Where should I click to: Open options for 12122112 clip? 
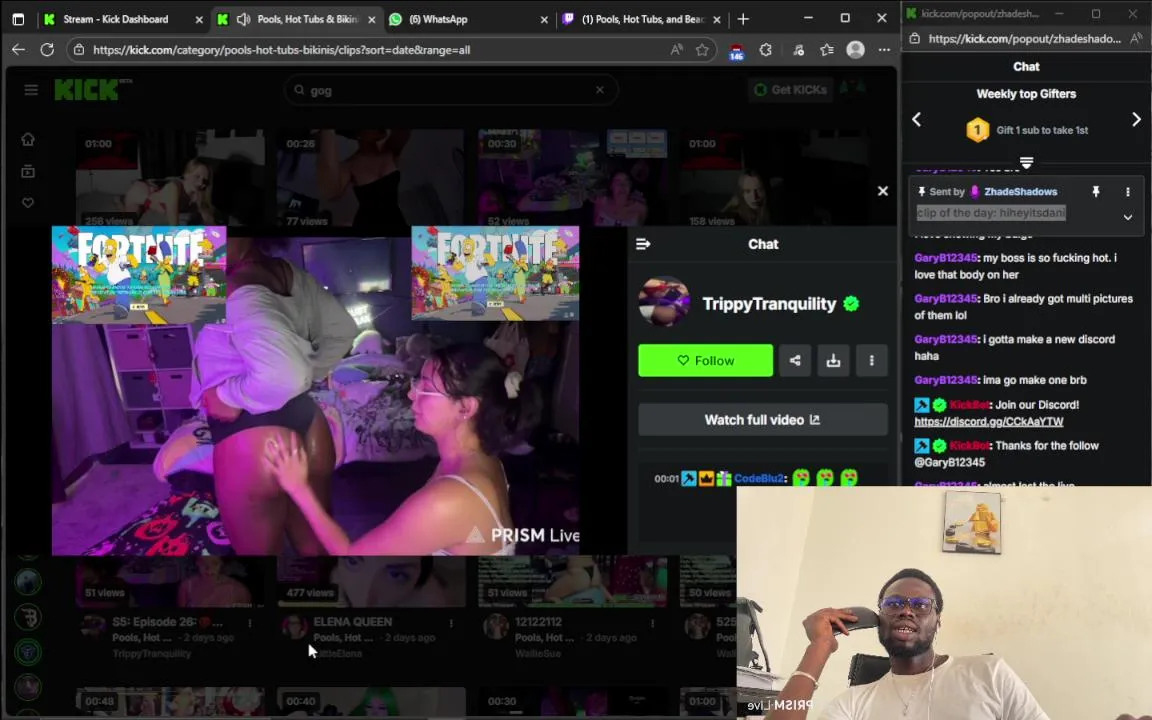tap(652, 623)
